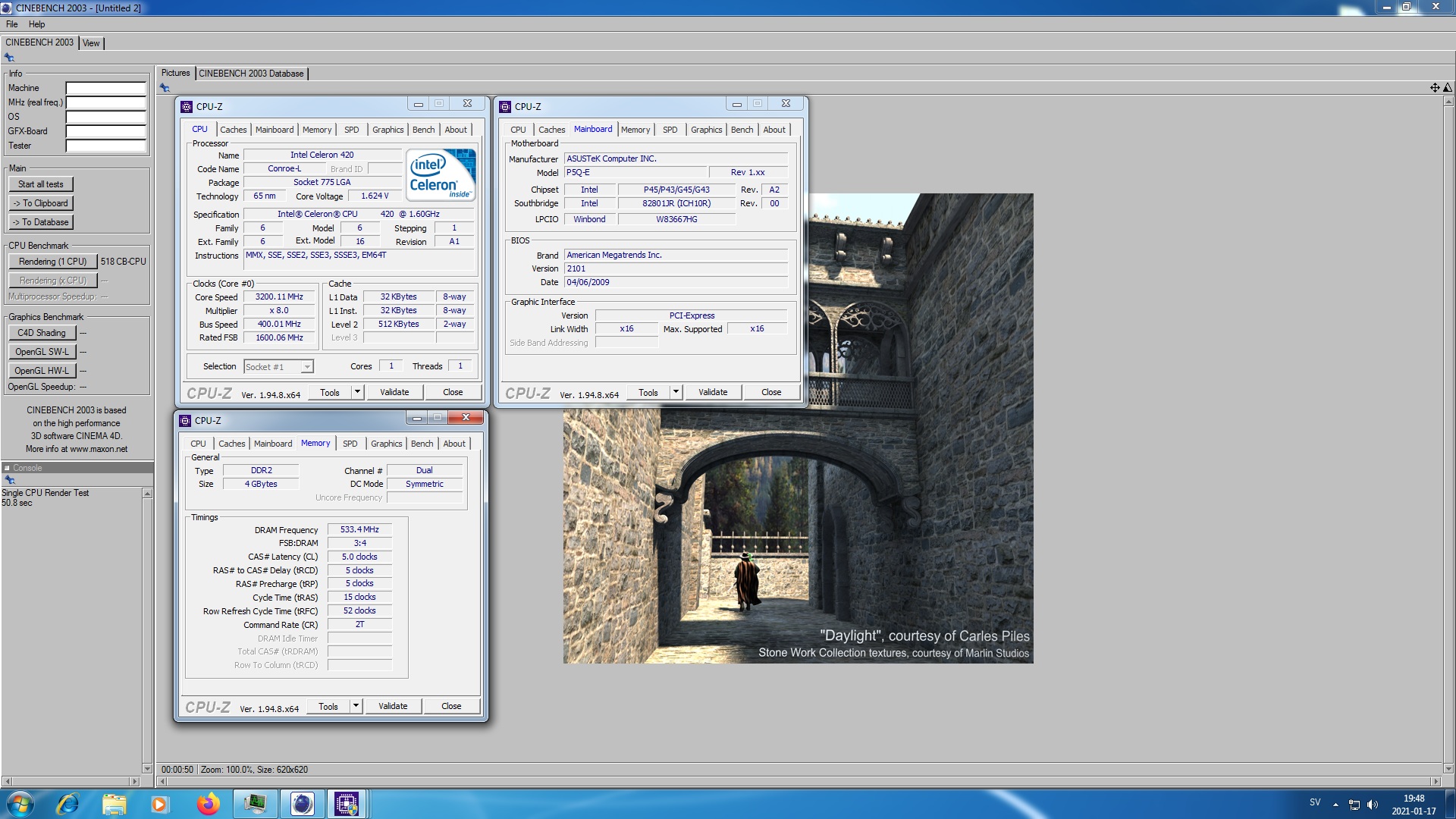Click CINEBENCH app icon in title bar
This screenshot has width=1456, height=819.
[7, 8]
